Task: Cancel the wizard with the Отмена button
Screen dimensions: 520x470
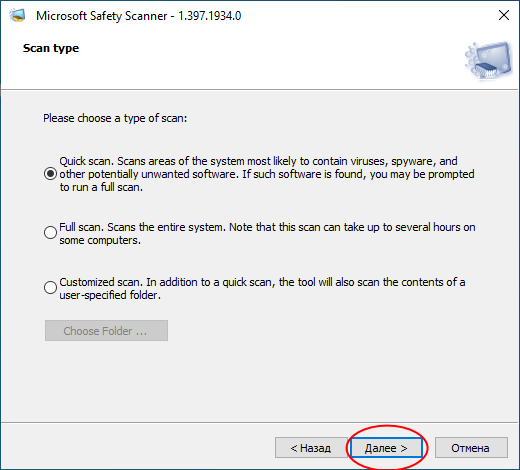Action: tap(471, 448)
